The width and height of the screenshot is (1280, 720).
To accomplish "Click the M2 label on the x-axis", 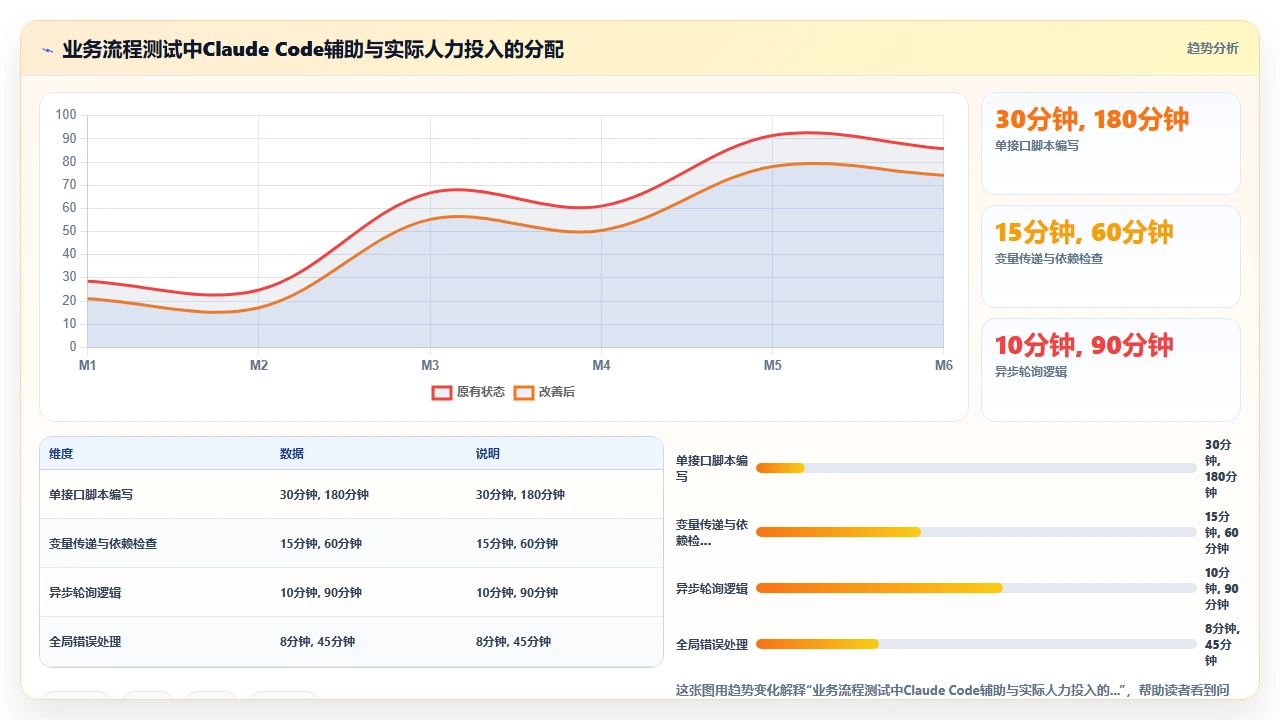I will (259, 366).
